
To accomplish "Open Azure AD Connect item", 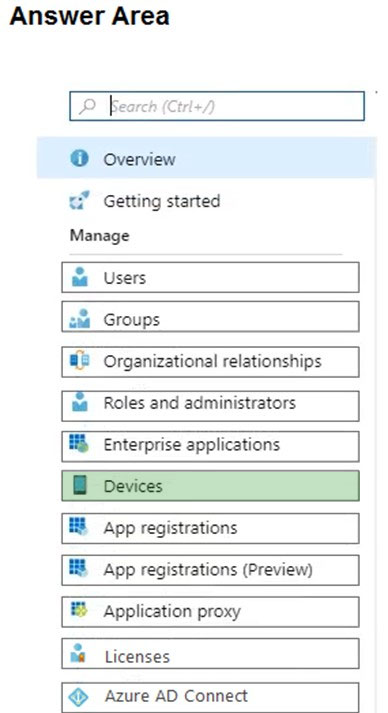I will tap(210, 697).
